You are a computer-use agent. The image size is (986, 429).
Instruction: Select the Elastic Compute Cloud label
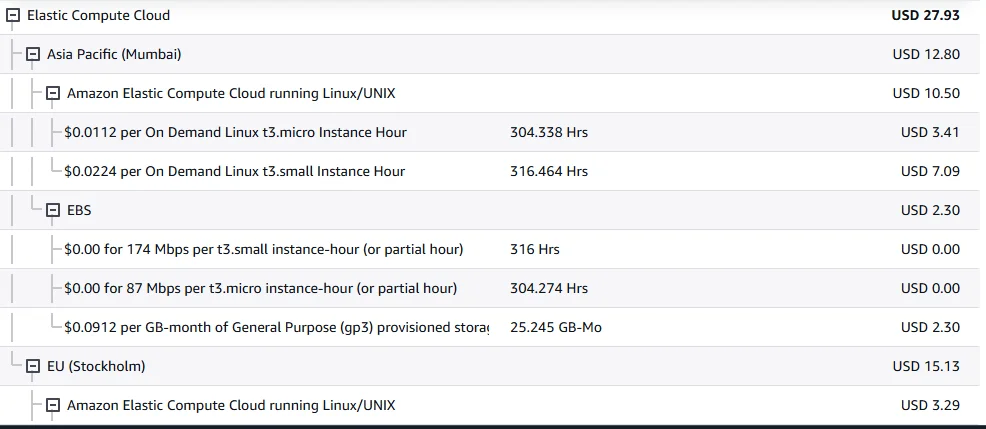98,16
